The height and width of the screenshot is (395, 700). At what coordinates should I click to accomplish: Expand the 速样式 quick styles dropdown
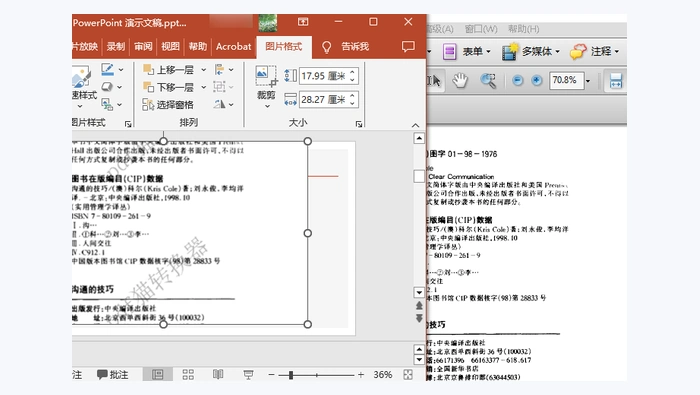pos(80,106)
